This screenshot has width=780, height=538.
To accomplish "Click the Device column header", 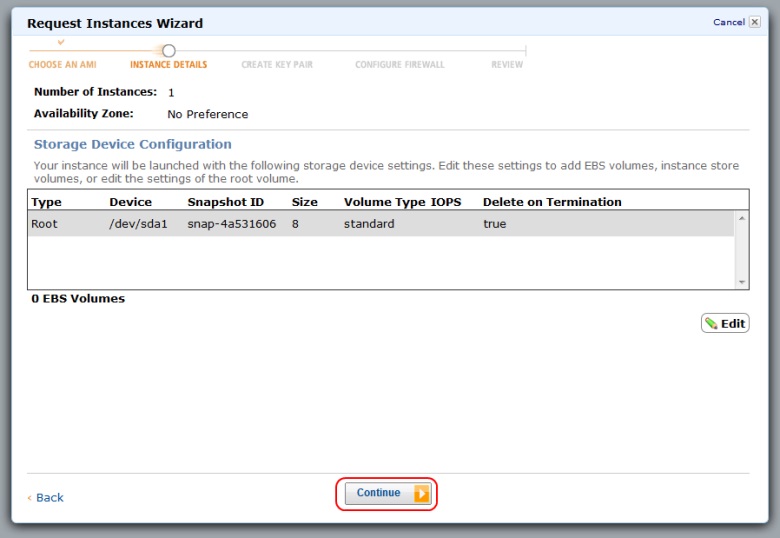I will (x=130, y=202).
